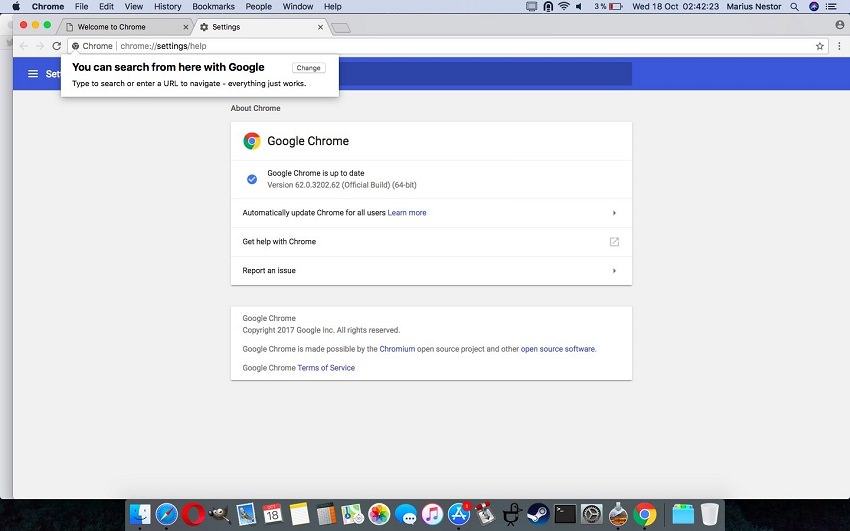
Task: Open the Trash in the dock
Action: point(709,514)
